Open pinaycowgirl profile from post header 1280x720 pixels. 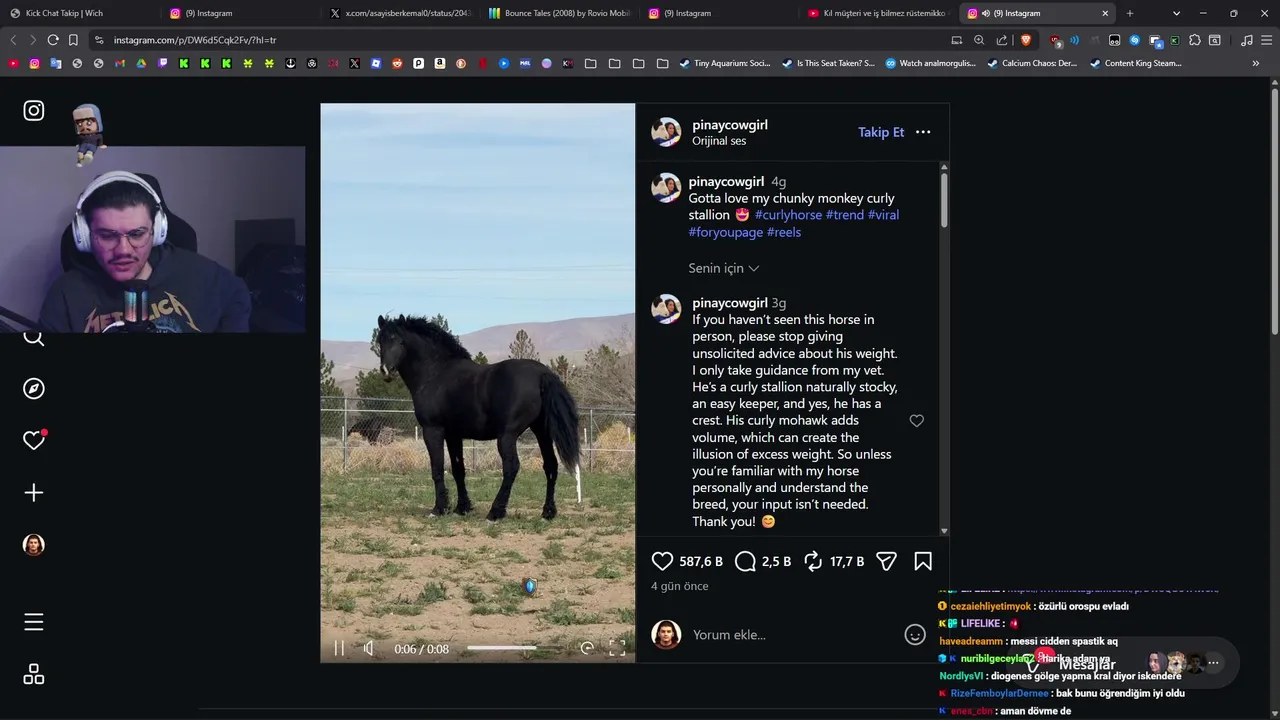click(730, 125)
